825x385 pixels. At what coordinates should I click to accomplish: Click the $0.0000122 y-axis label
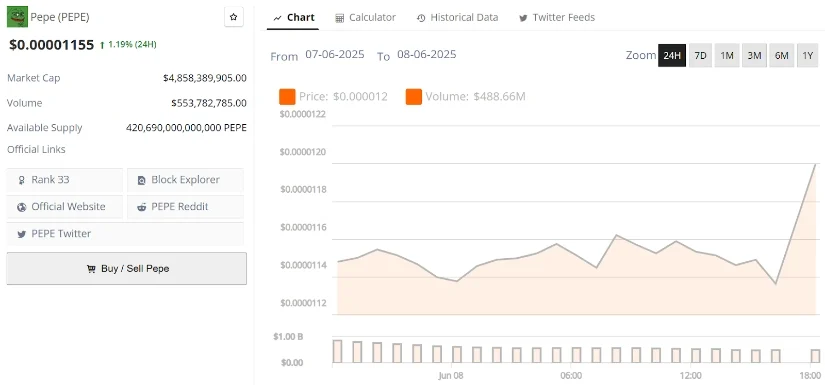point(303,114)
